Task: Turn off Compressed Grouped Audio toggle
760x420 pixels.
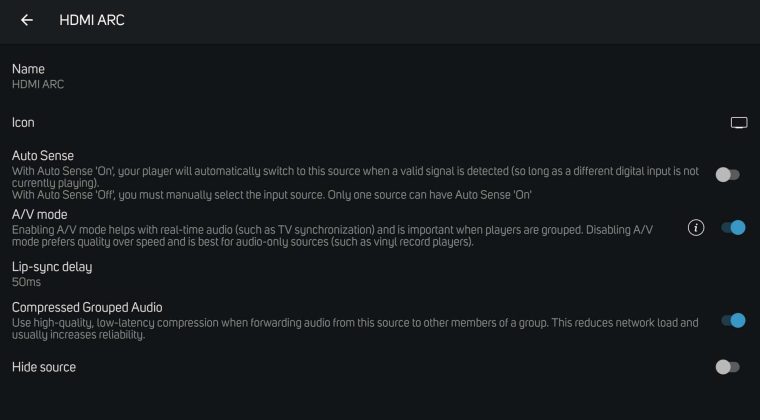Action: coord(733,321)
